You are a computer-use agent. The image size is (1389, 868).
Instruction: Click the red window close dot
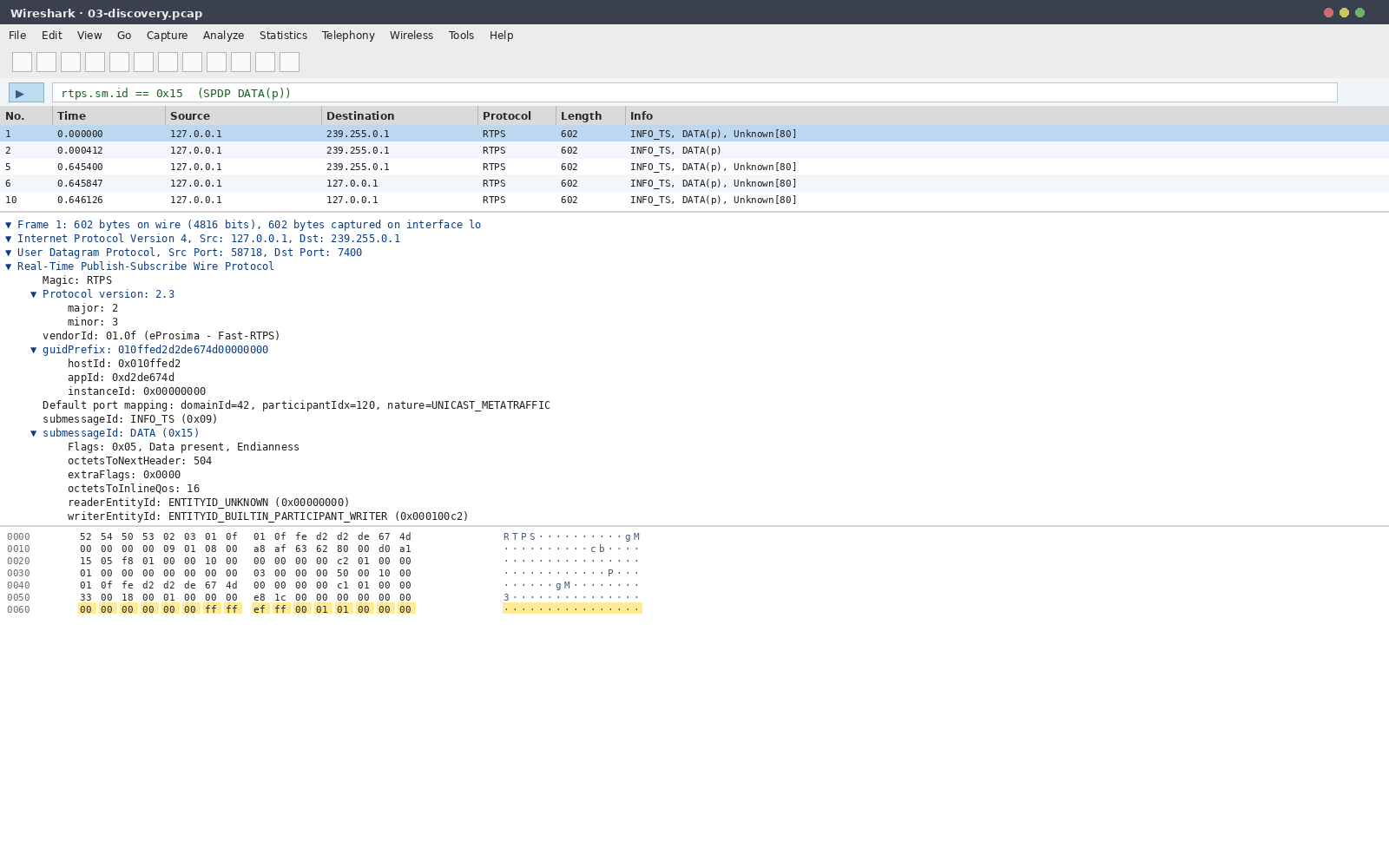coord(1328,12)
